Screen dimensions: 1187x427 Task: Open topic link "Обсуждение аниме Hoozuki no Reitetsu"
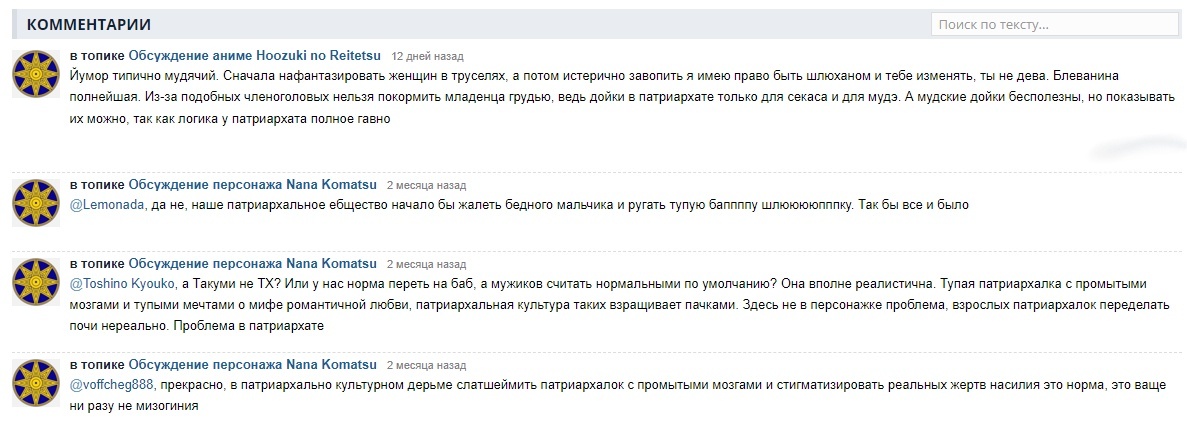254,56
